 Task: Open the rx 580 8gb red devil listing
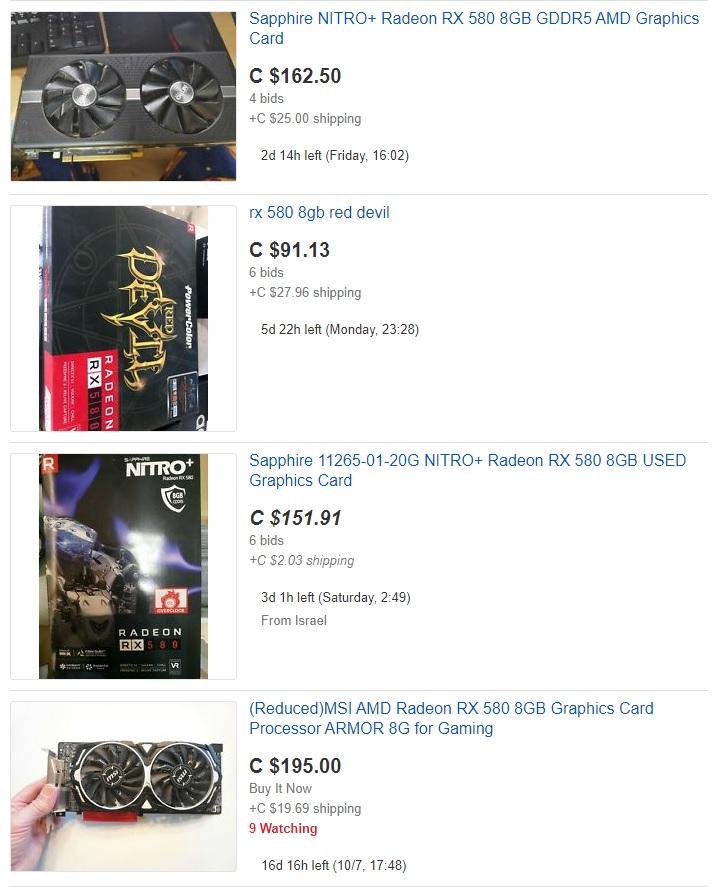pos(319,213)
